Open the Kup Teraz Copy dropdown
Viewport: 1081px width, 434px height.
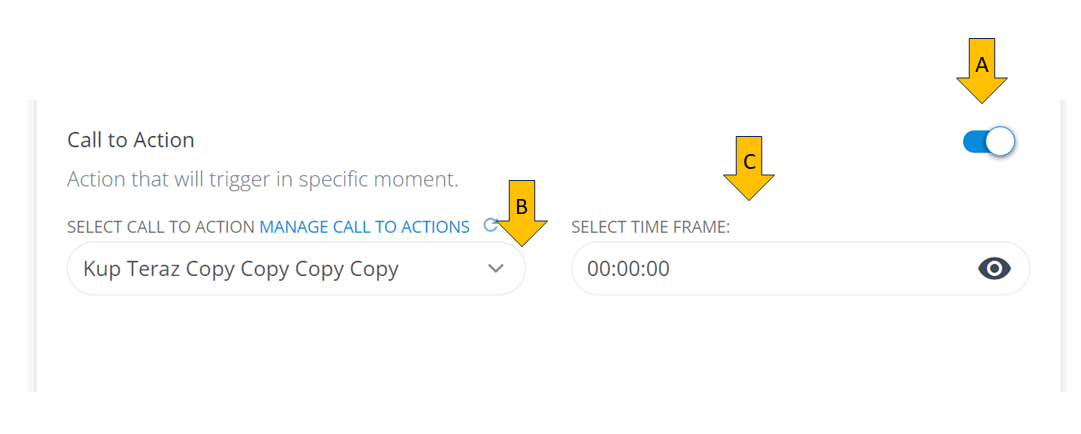pos(295,269)
